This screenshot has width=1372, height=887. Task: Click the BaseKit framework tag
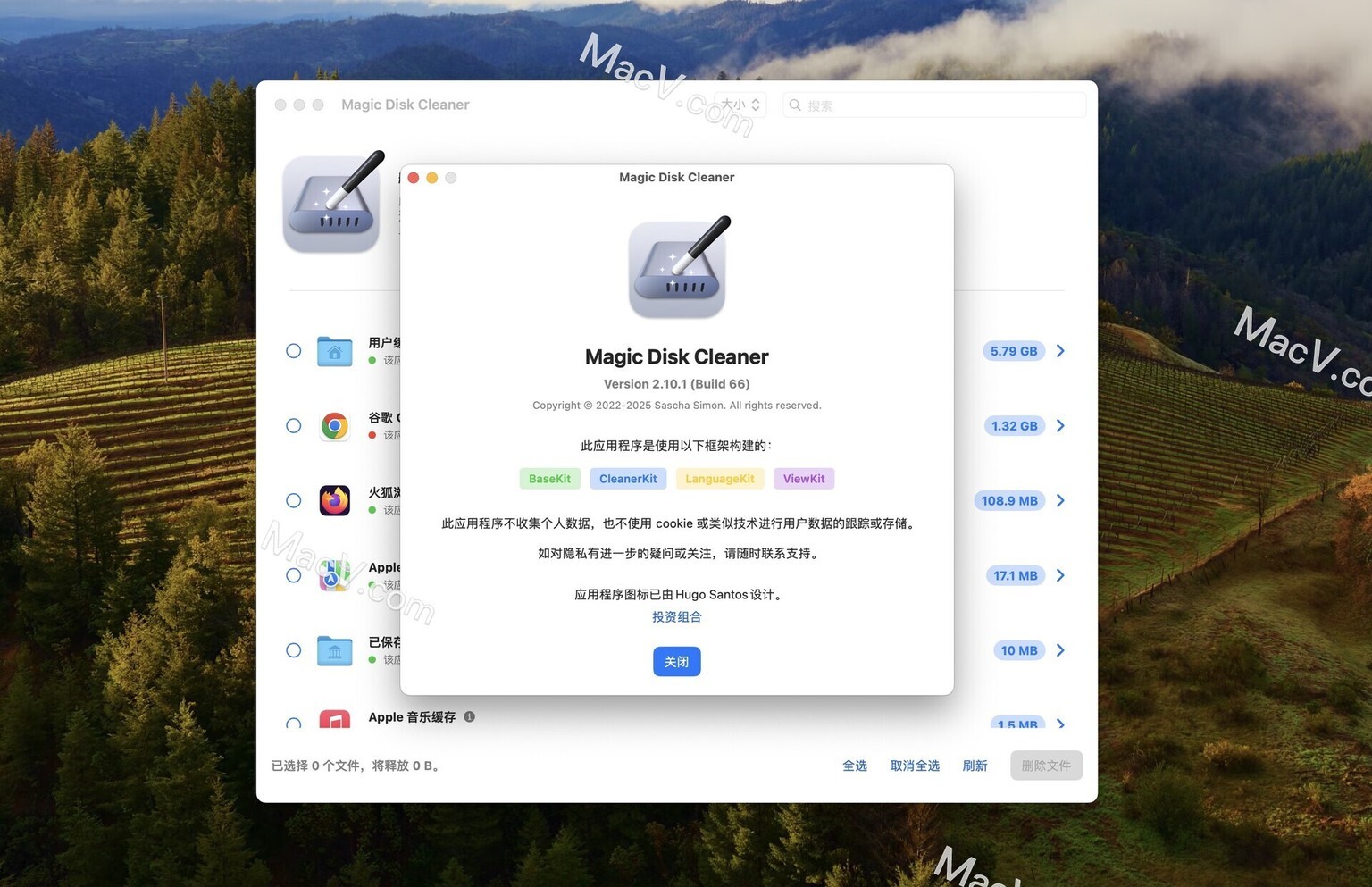coord(549,479)
